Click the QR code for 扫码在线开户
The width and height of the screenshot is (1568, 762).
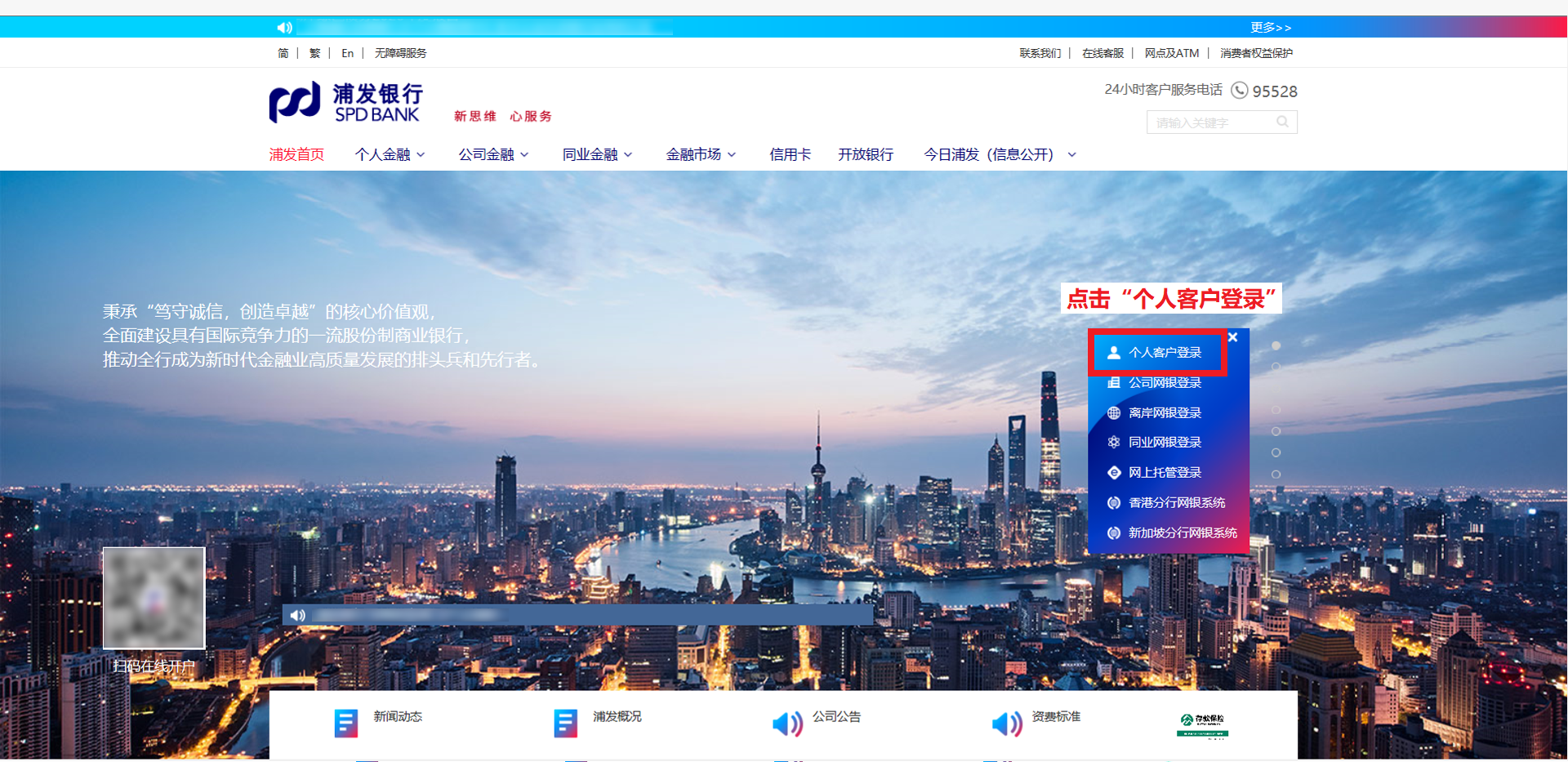click(x=154, y=598)
